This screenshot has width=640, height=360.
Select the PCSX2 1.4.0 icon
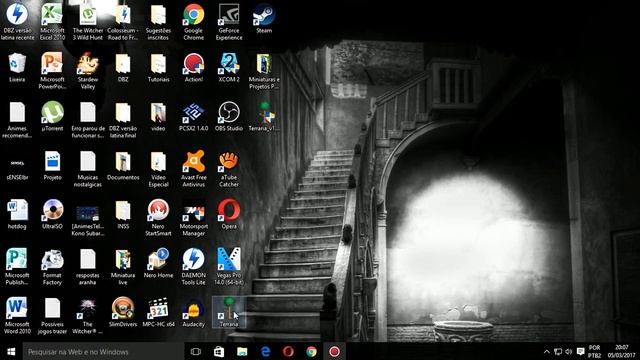(x=193, y=117)
